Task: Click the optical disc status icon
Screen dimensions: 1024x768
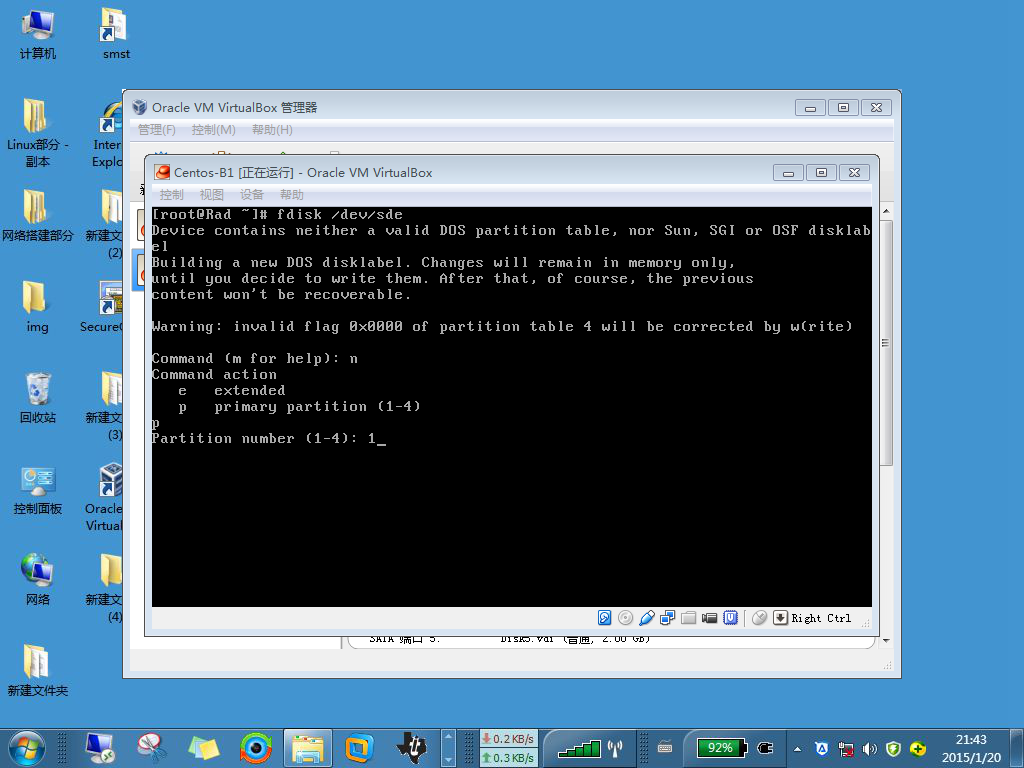Action: 625,618
